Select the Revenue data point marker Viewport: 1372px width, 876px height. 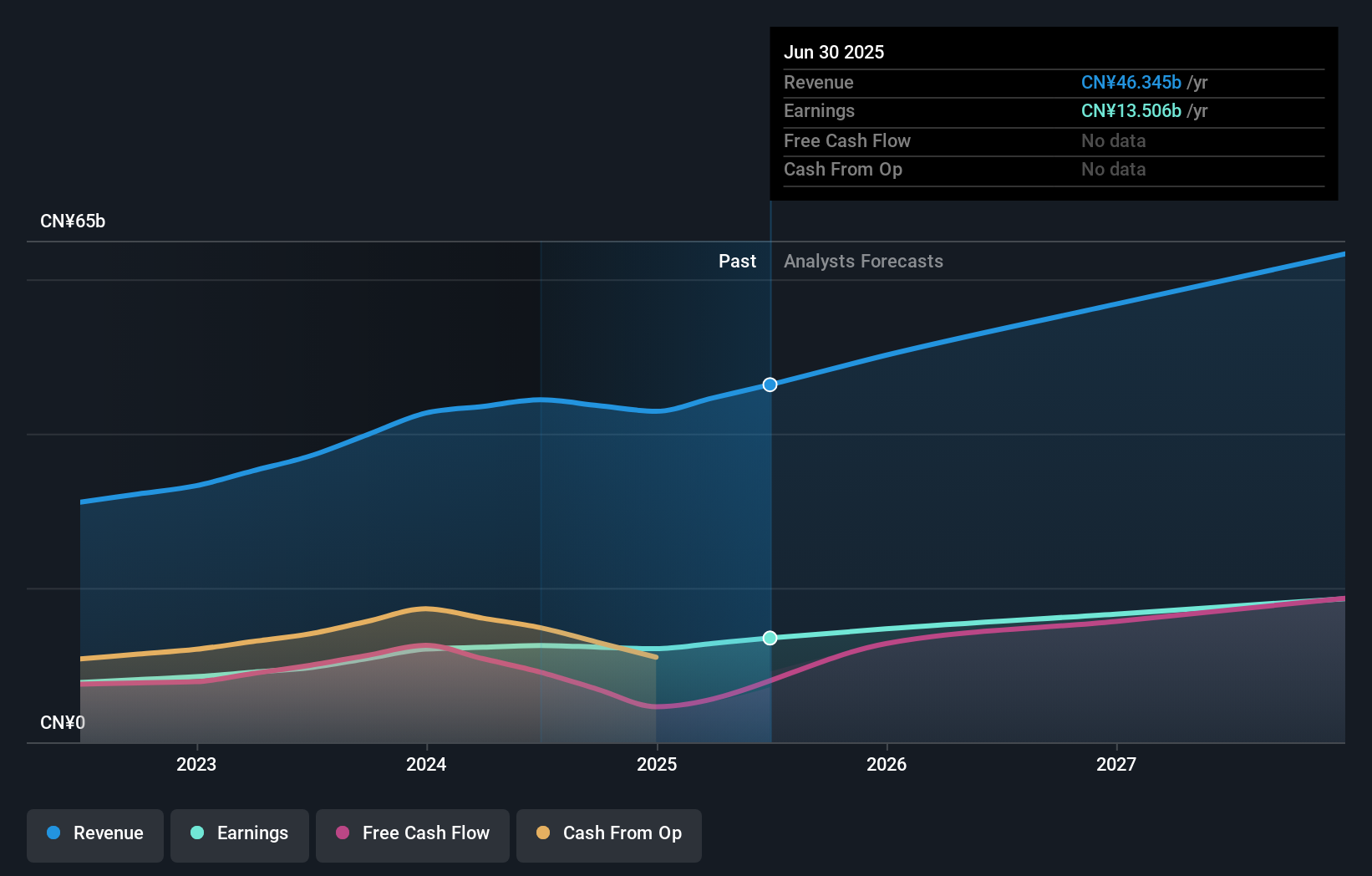point(770,385)
